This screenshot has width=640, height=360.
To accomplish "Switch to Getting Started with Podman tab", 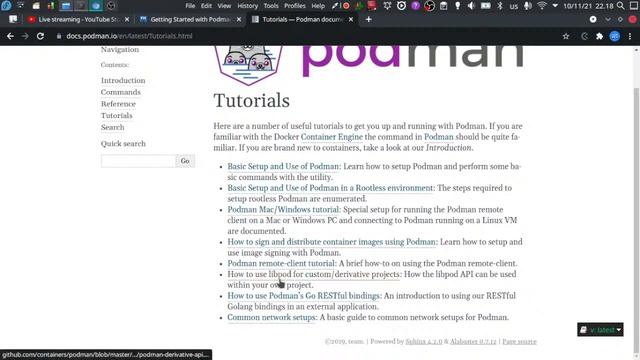I will (x=190, y=19).
